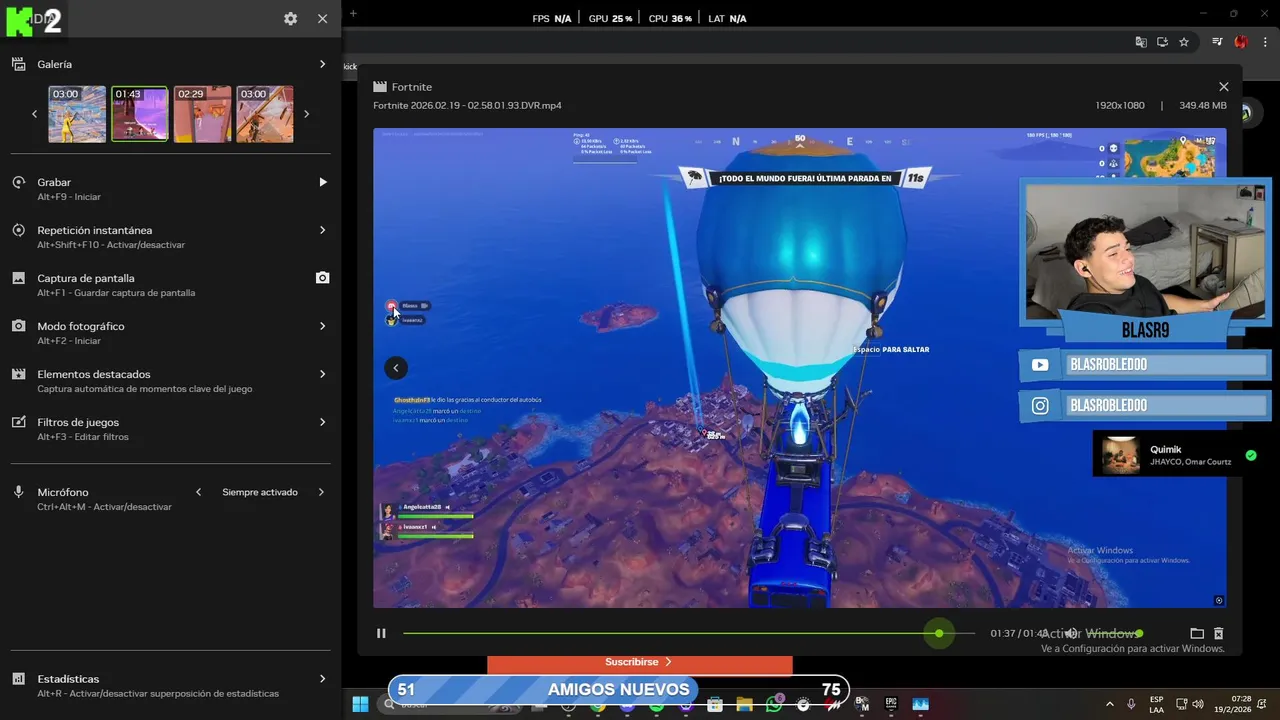Click the Estadísticas bar chart icon

pyautogui.click(x=18, y=679)
